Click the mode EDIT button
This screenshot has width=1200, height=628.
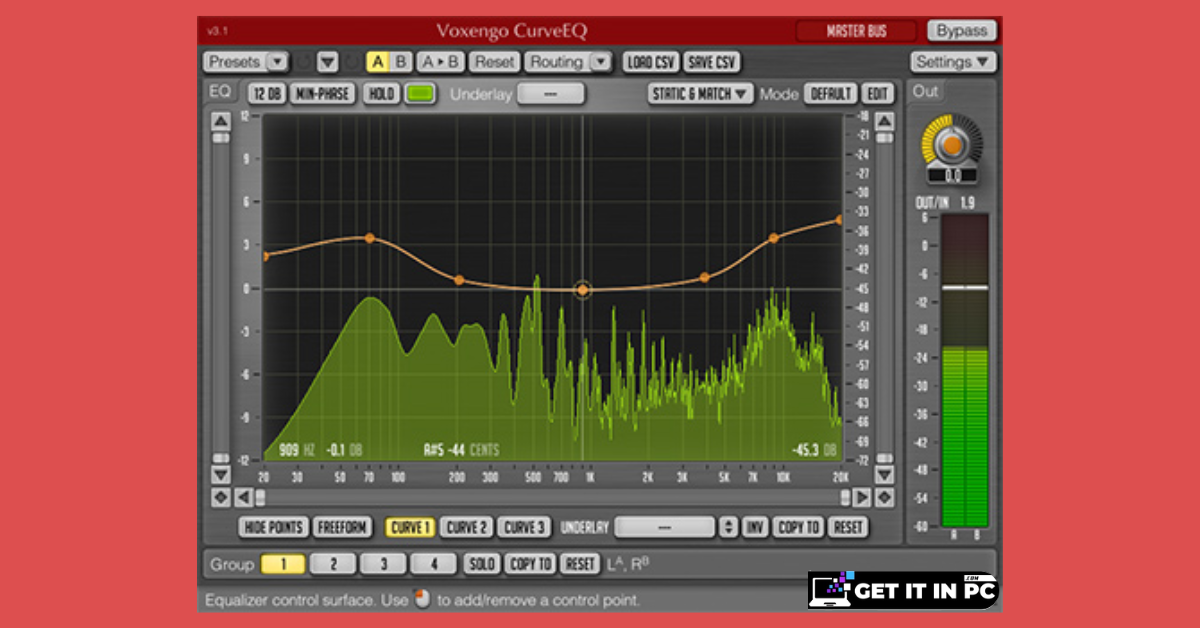[877, 94]
